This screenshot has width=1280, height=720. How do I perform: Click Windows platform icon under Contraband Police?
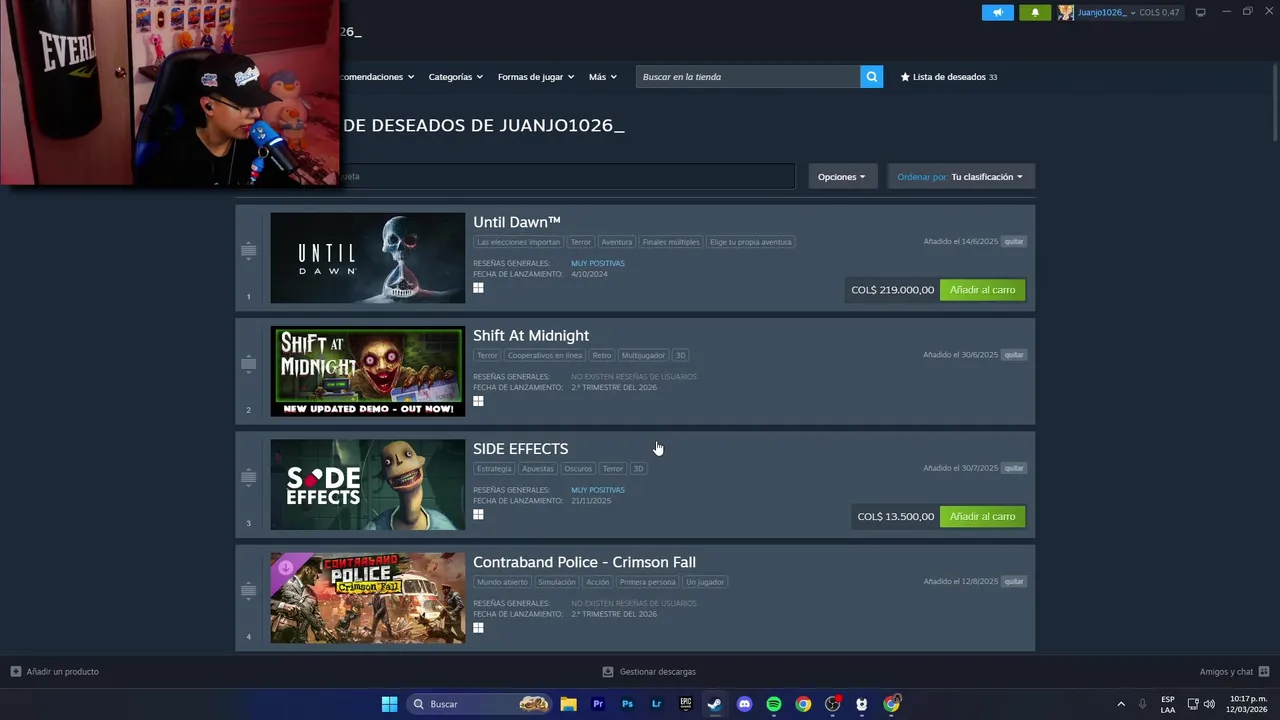point(478,628)
